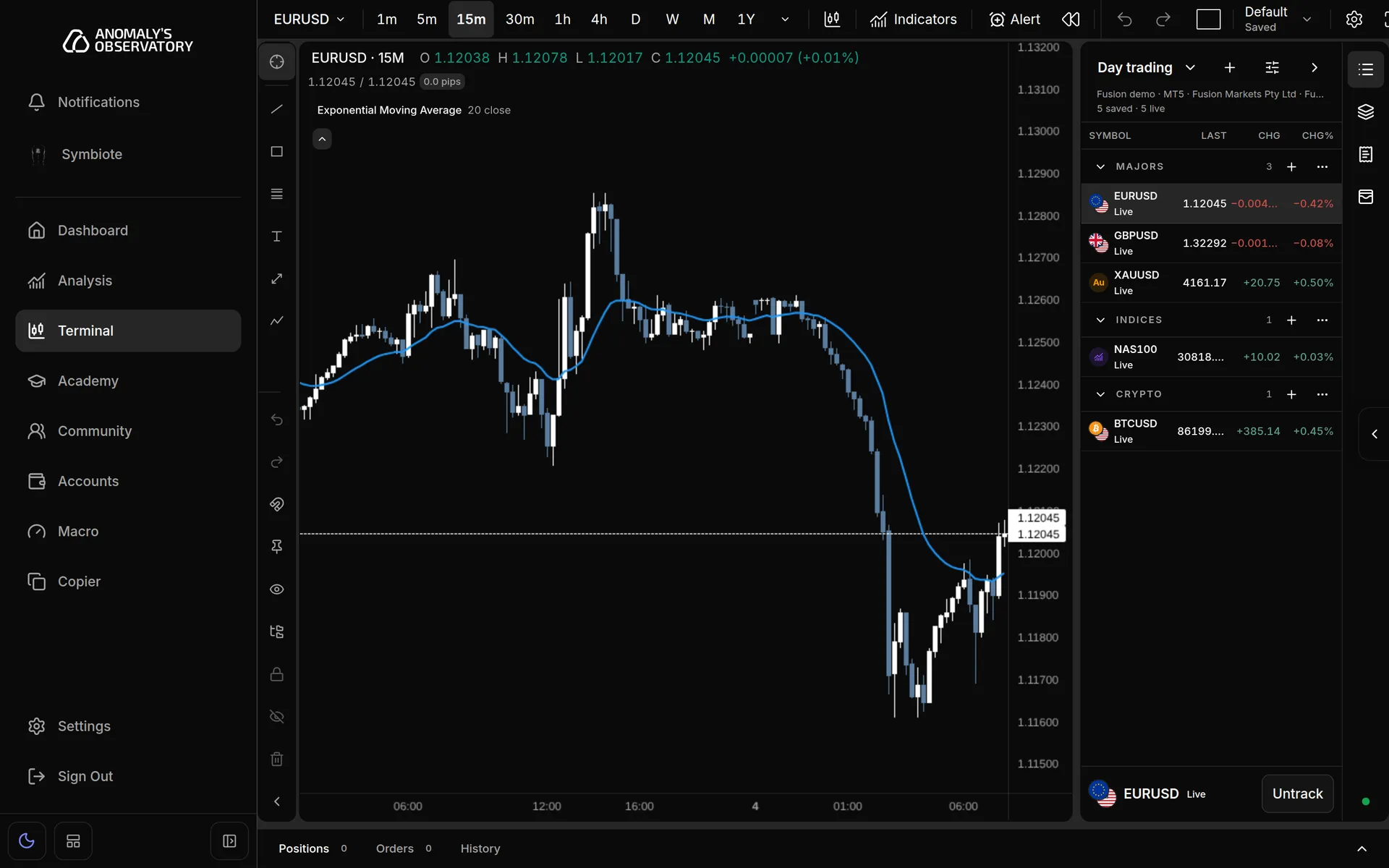Click Sign Out

pos(128,776)
